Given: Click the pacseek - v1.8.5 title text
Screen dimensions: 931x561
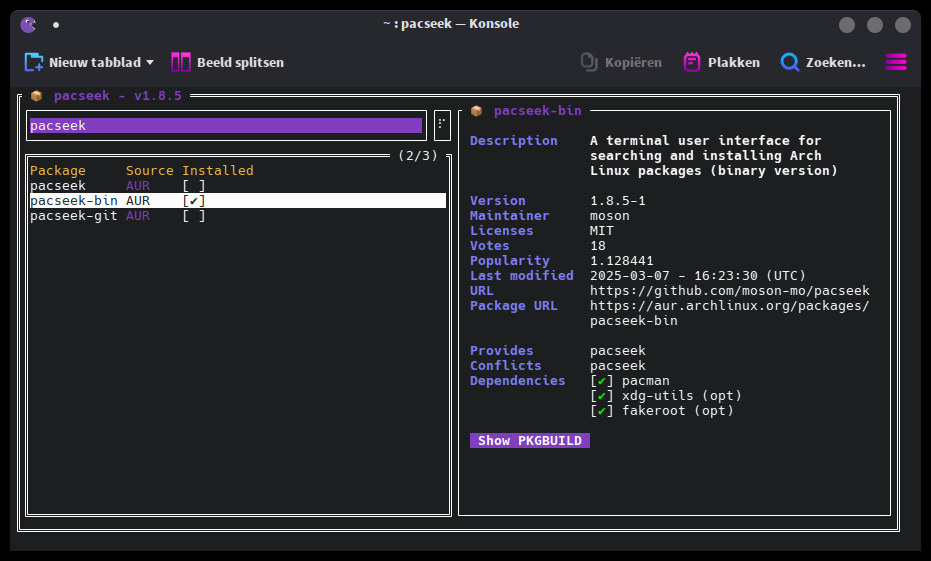Looking at the screenshot, I should coord(118,96).
